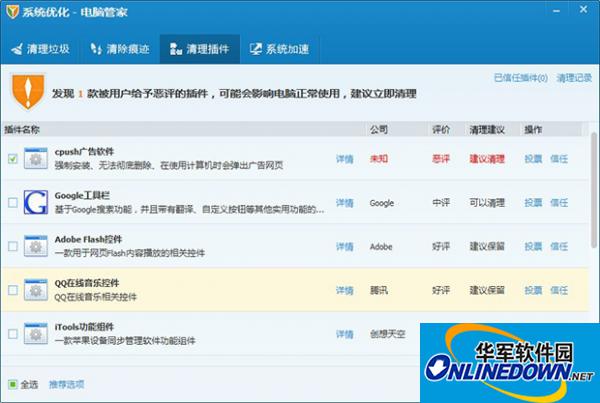
Task: Click 投票 for QQ在线音乐控件
Action: [x=533, y=290]
